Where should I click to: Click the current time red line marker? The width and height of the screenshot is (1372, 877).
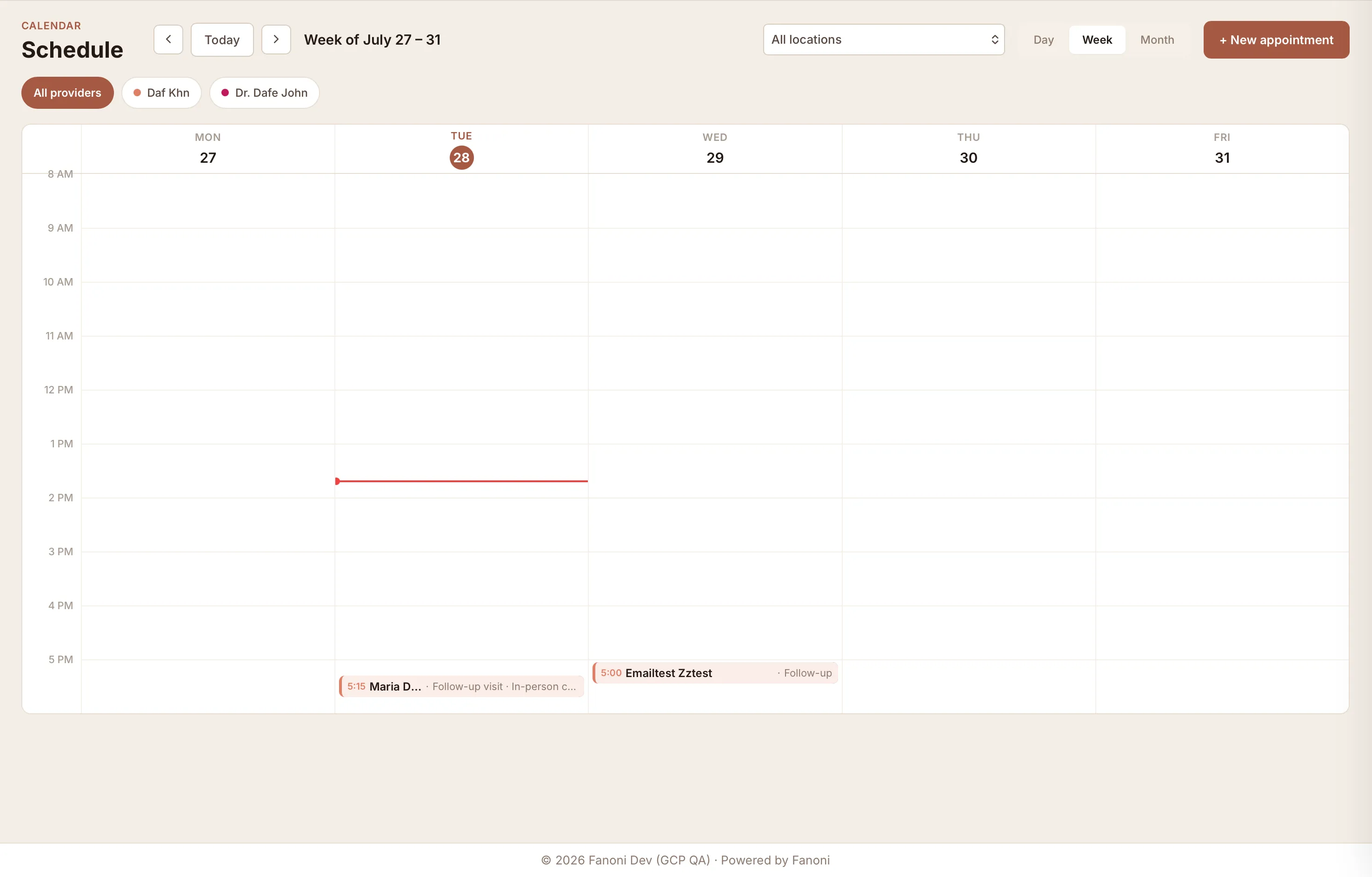click(461, 482)
